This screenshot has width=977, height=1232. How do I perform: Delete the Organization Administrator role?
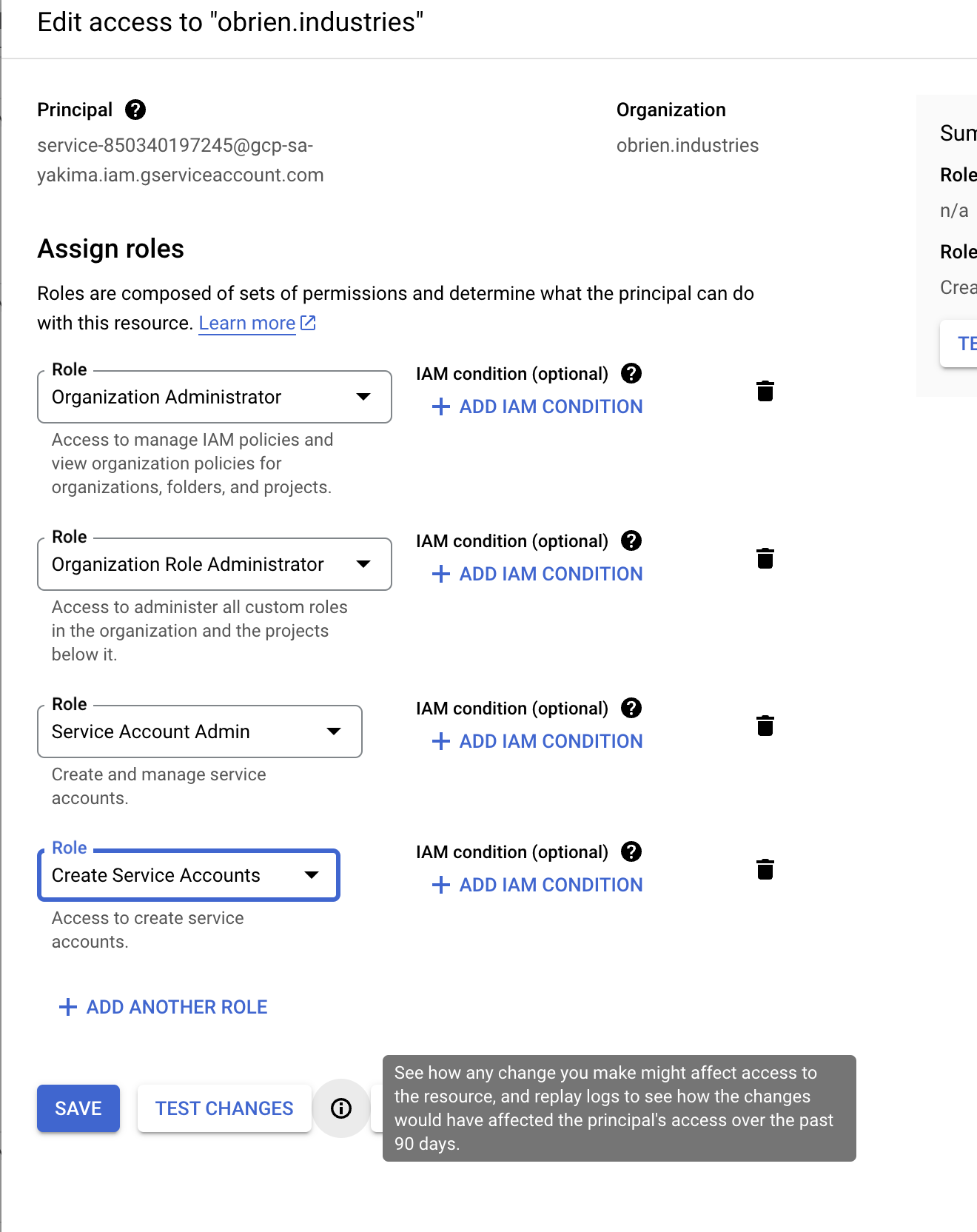pos(765,392)
